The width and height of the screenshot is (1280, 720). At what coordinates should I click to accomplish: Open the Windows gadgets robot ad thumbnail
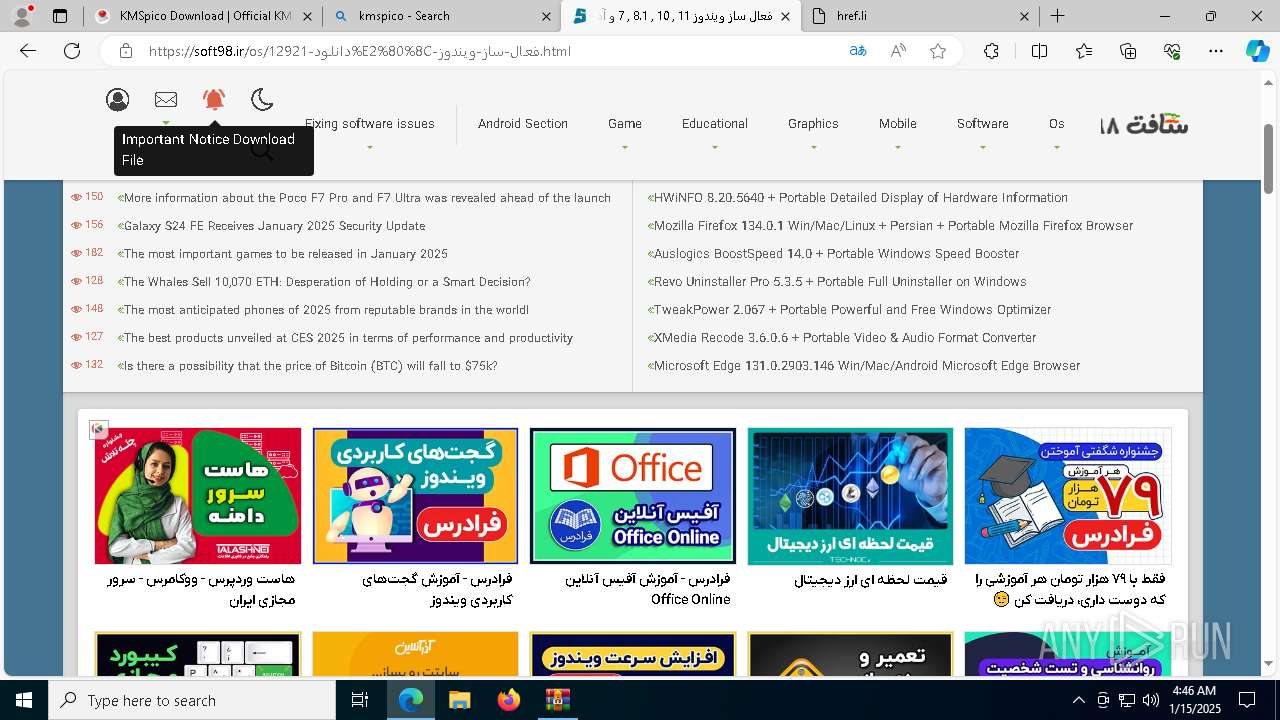(x=415, y=496)
